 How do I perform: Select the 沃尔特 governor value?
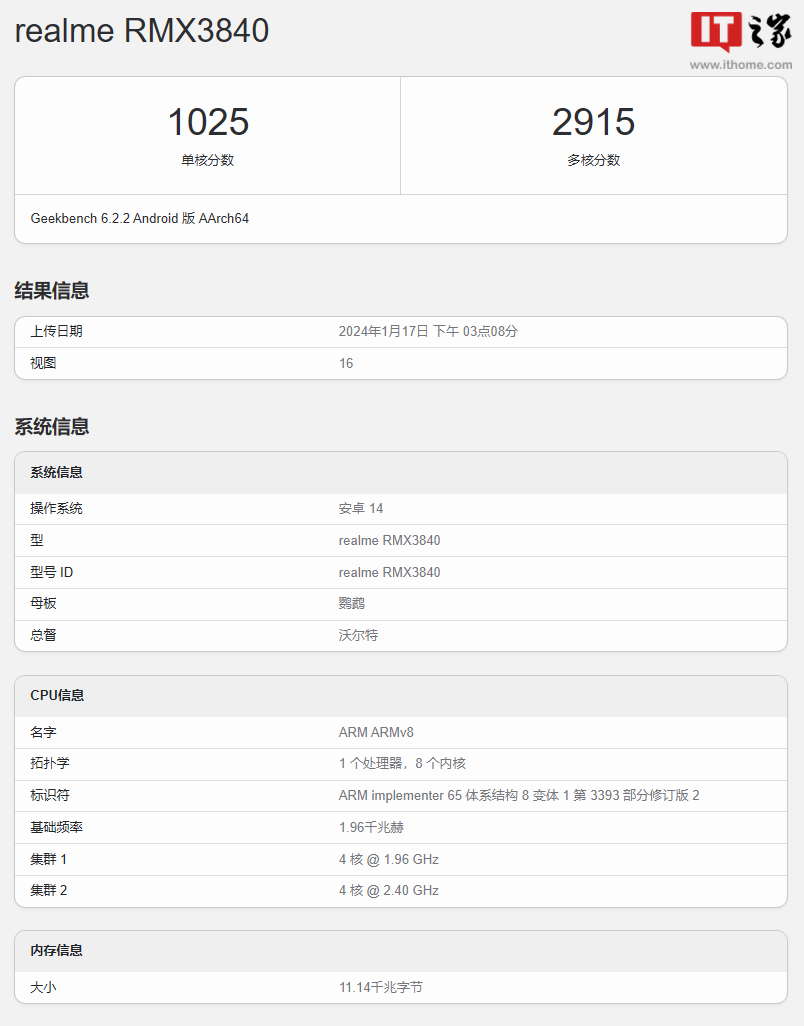pos(358,635)
